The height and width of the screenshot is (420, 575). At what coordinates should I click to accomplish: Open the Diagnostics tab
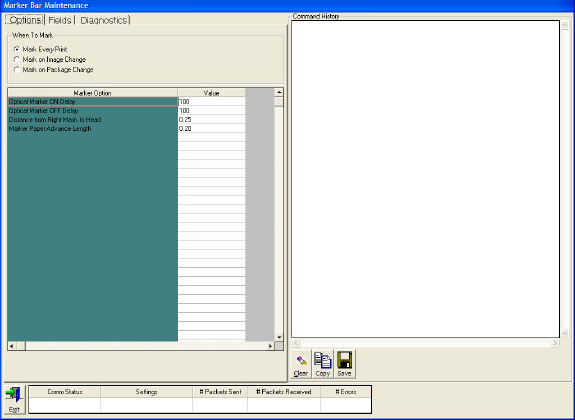[x=103, y=20]
